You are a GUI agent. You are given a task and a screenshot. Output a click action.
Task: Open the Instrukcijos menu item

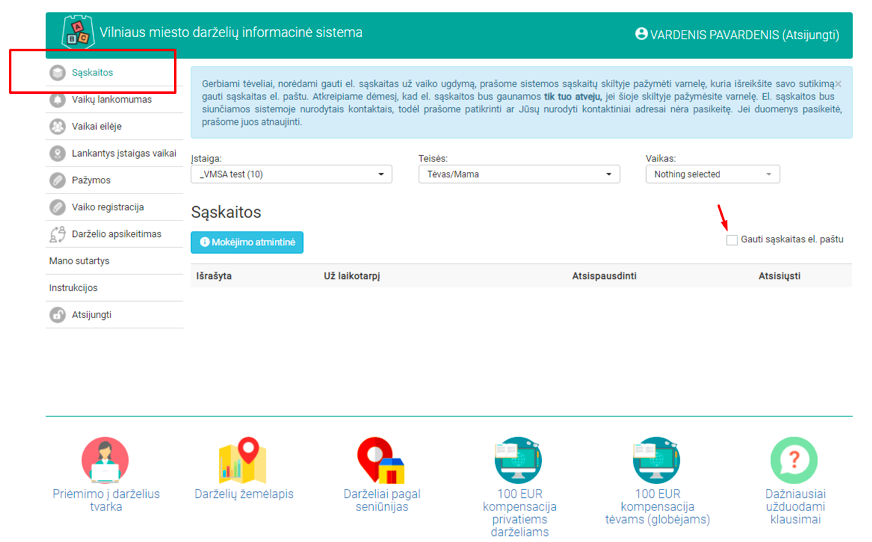(x=73, y=288)
